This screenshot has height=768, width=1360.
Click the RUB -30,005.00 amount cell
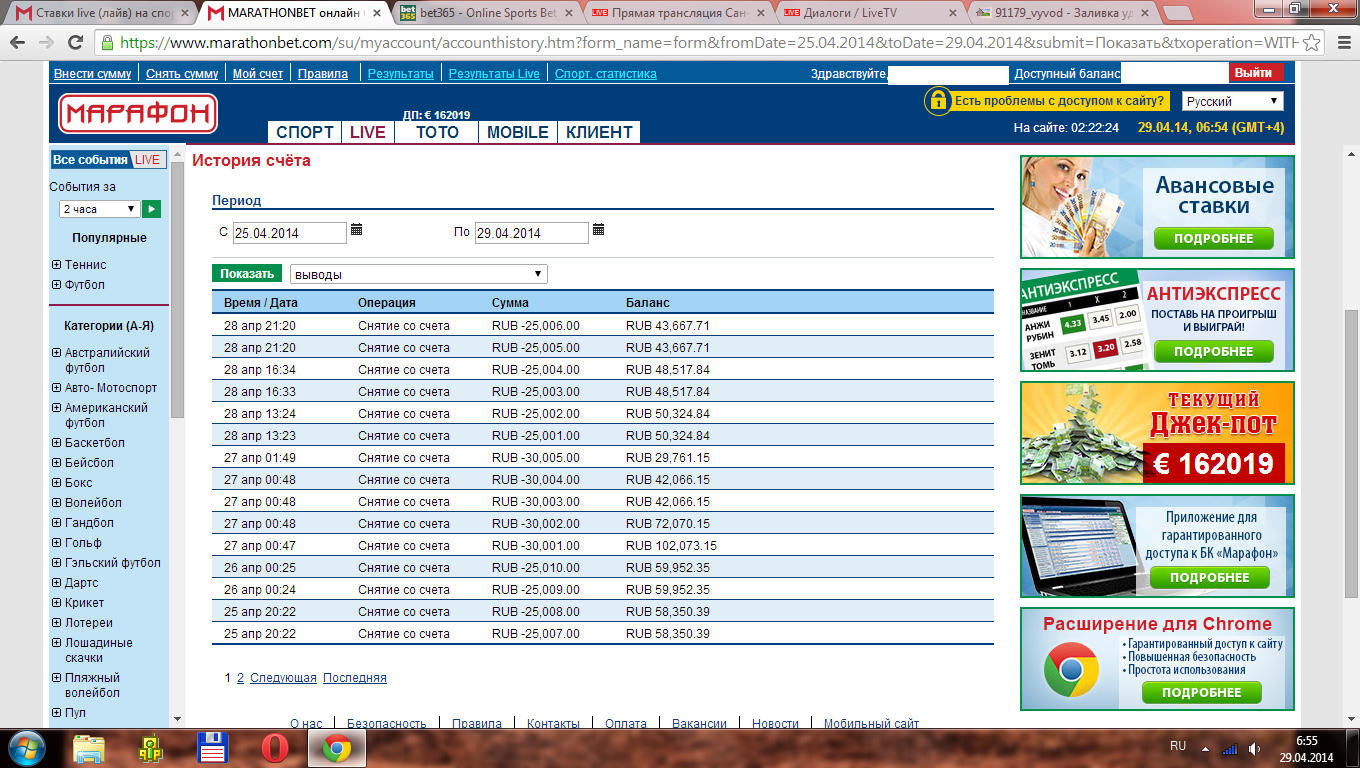536,458
